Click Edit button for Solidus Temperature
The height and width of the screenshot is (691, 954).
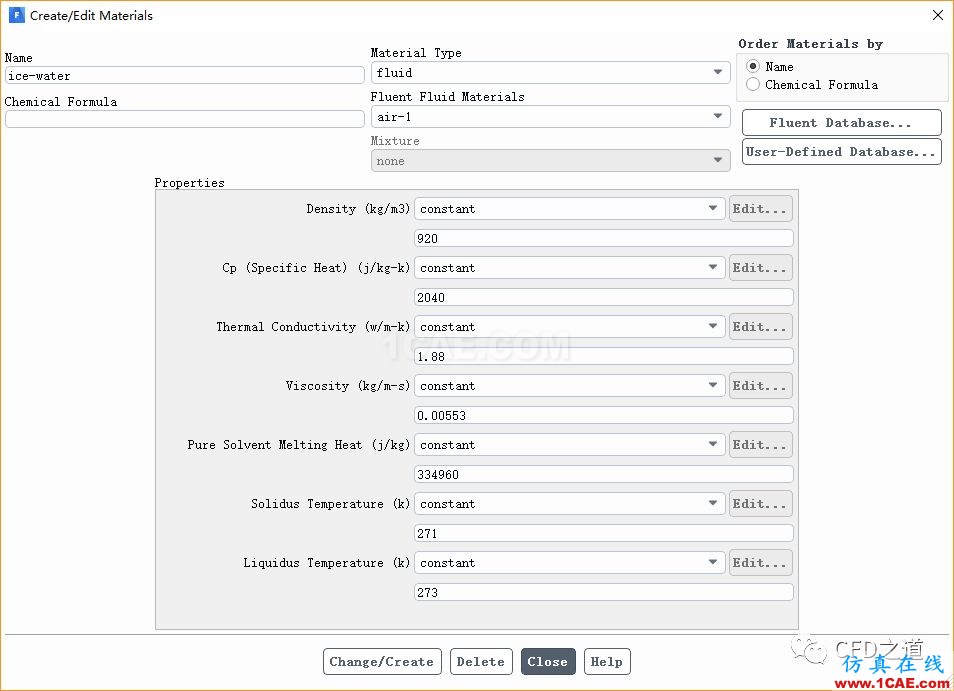pos(761,504)
